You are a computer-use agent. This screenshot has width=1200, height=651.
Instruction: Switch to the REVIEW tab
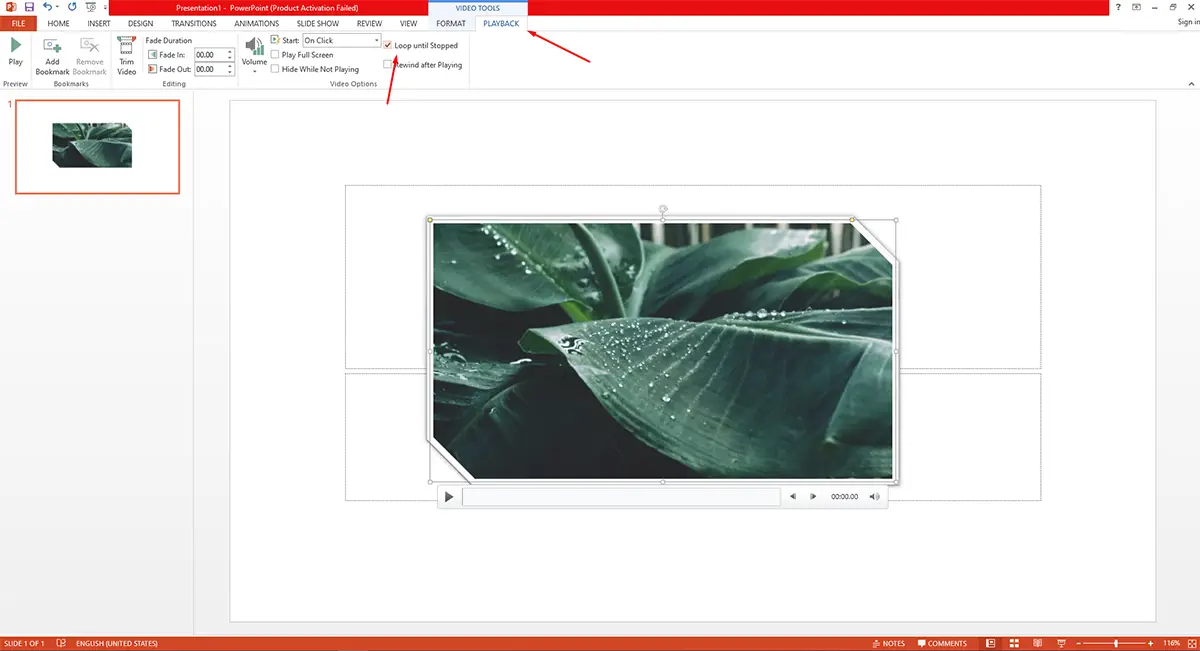[370, 23]
